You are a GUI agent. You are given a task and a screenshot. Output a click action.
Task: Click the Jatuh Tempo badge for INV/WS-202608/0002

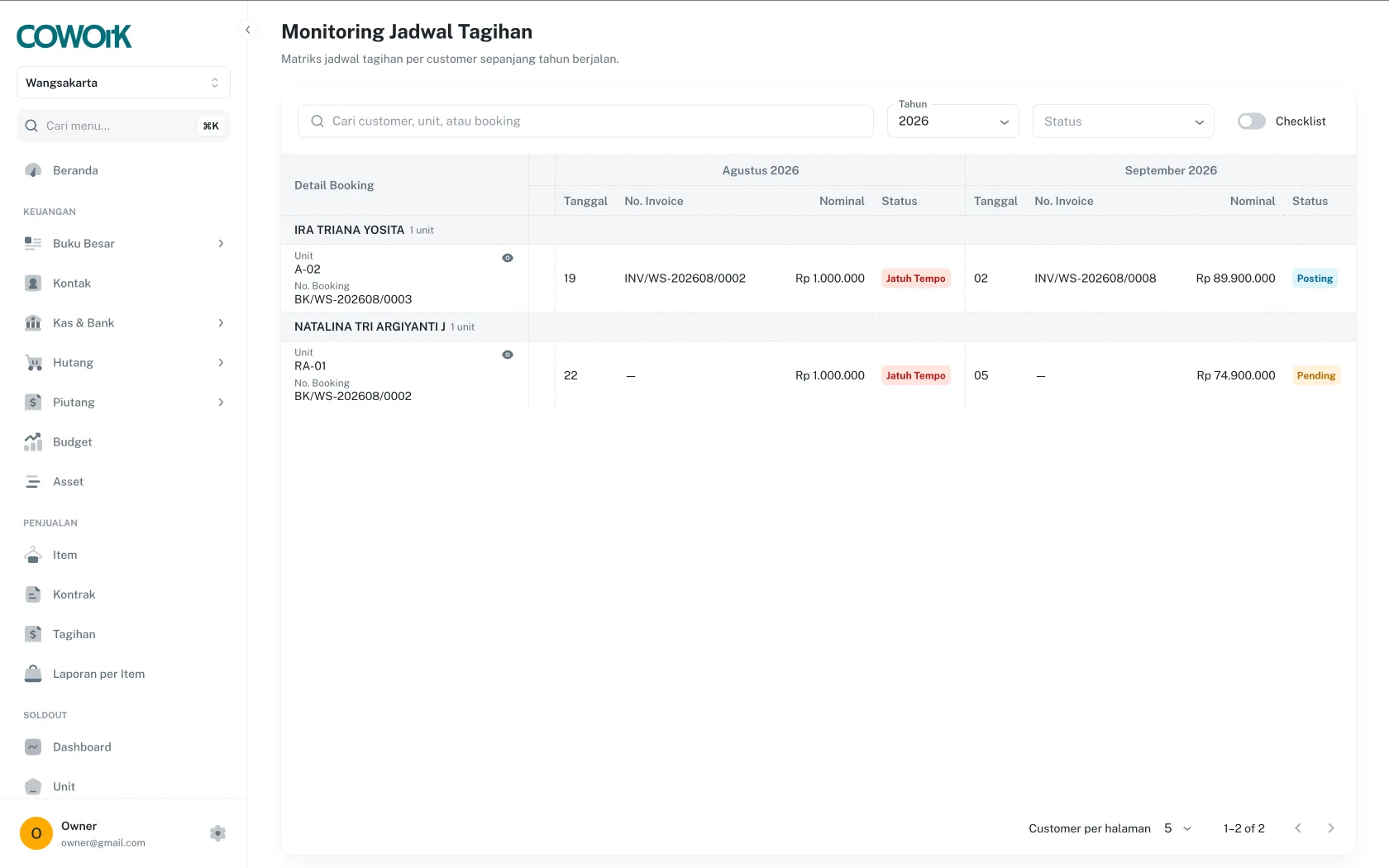point(915,279)
